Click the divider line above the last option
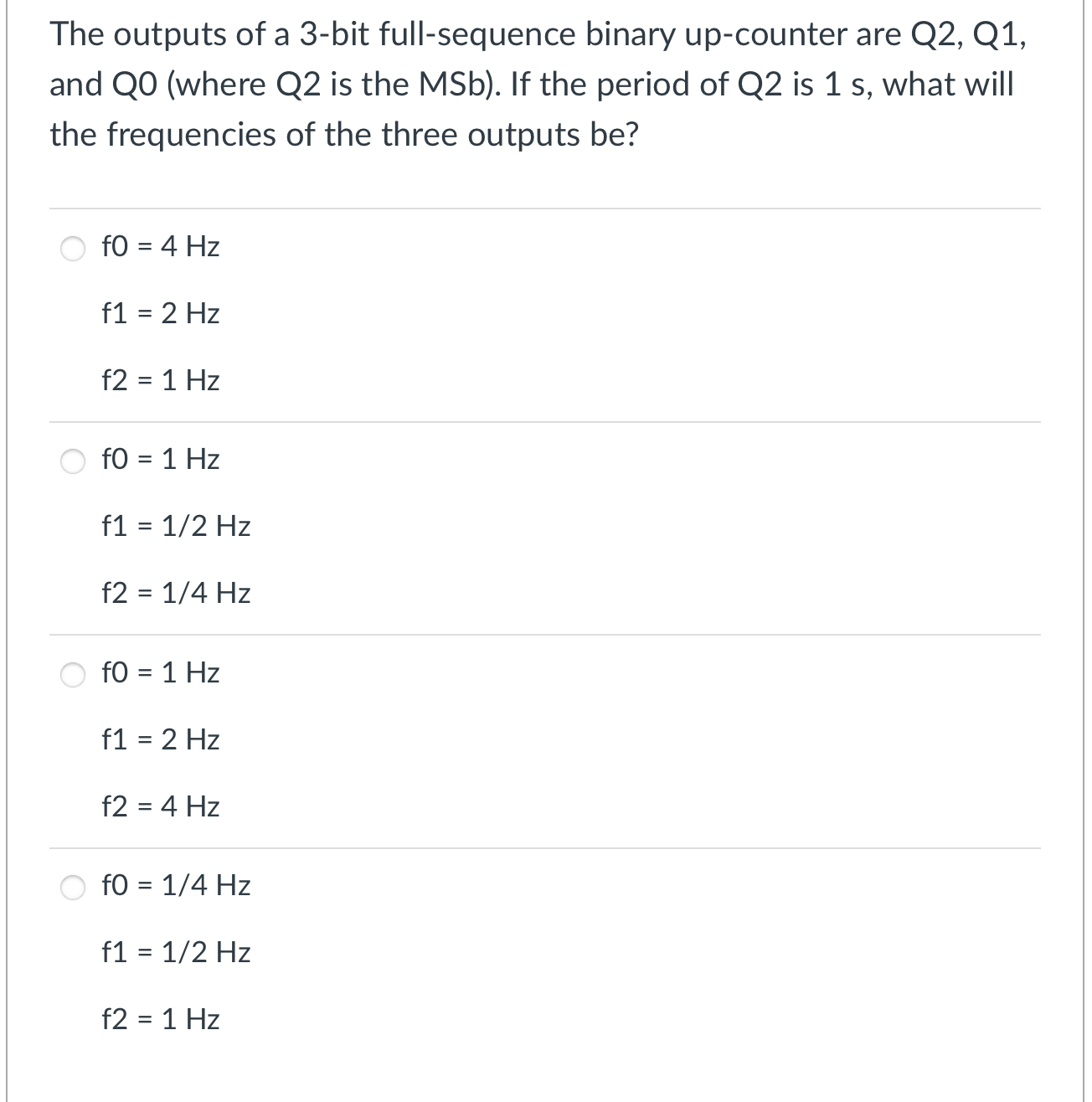The height and width of the screenshot is (1102, 1092). coord(544,846)
